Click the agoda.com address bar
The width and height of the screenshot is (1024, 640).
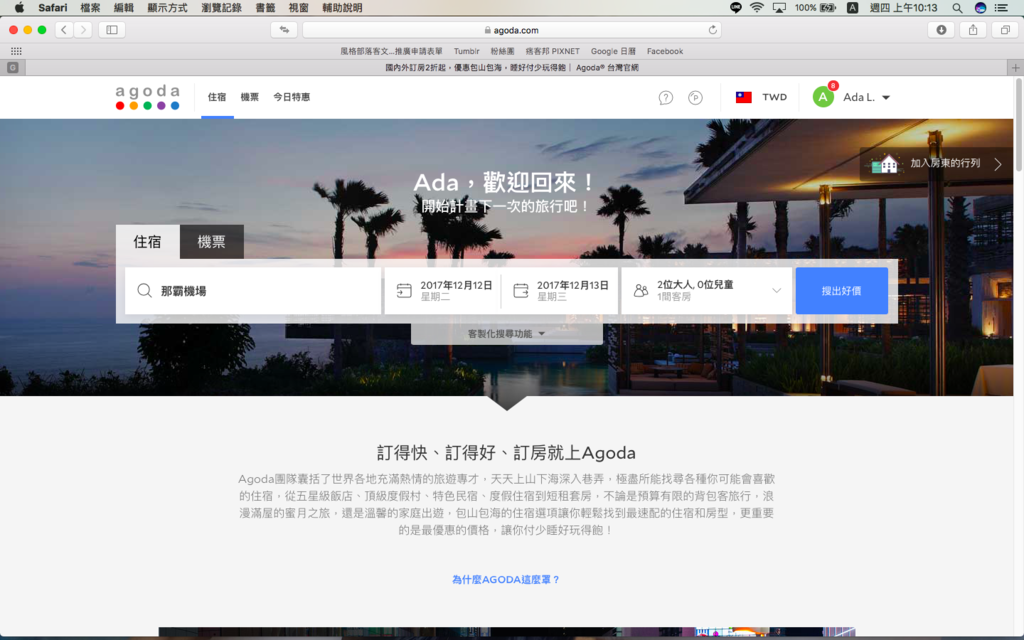tap(512, 30)
